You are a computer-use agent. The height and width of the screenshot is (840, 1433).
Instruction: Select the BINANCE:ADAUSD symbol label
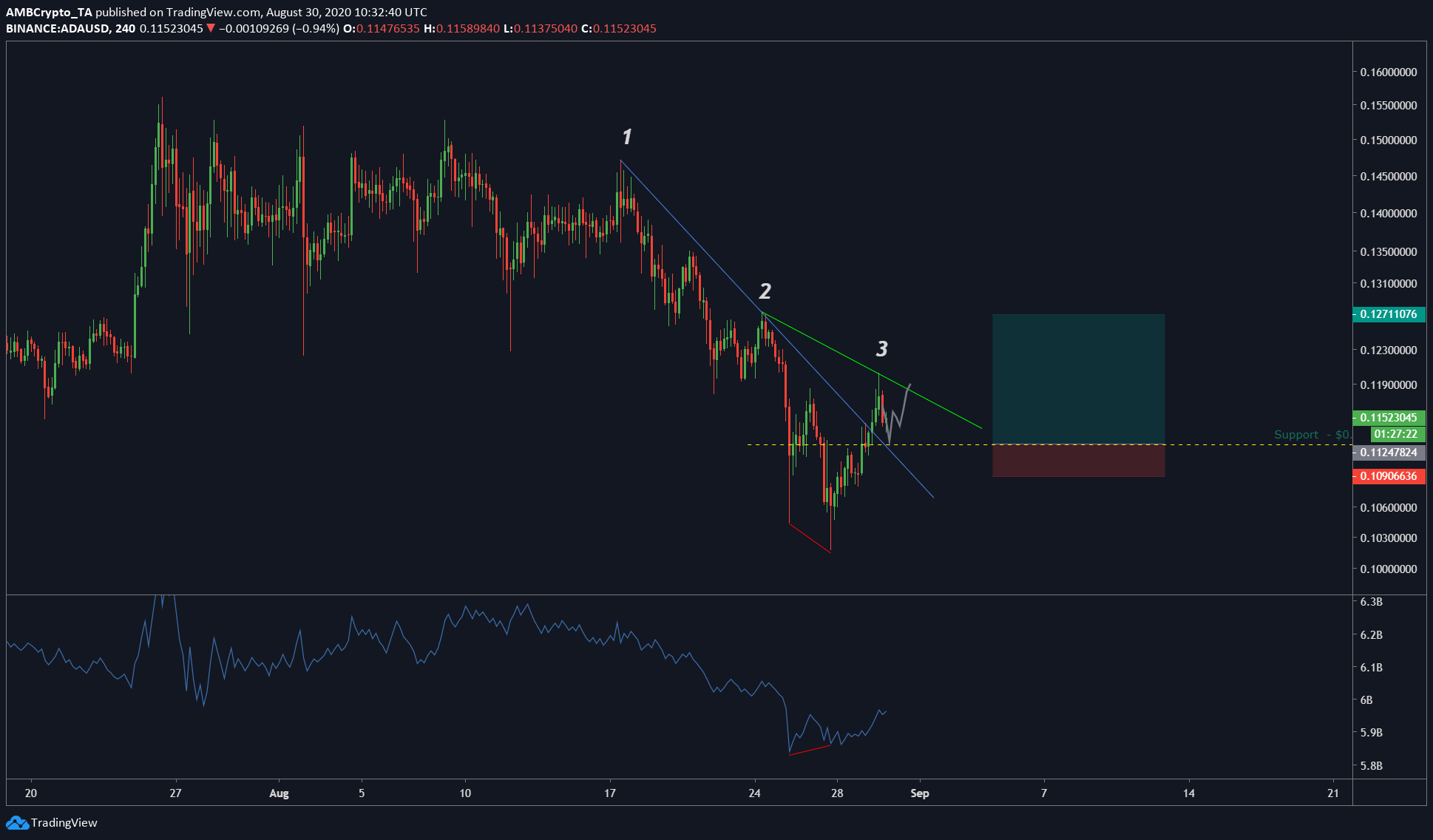point(58,28)
